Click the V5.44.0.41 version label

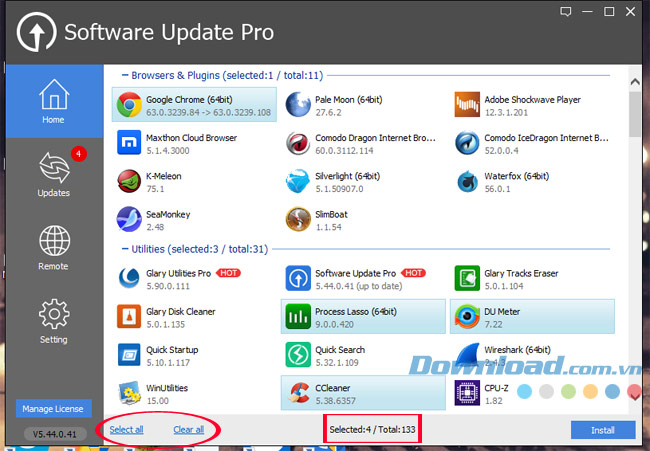pos(55,434)
